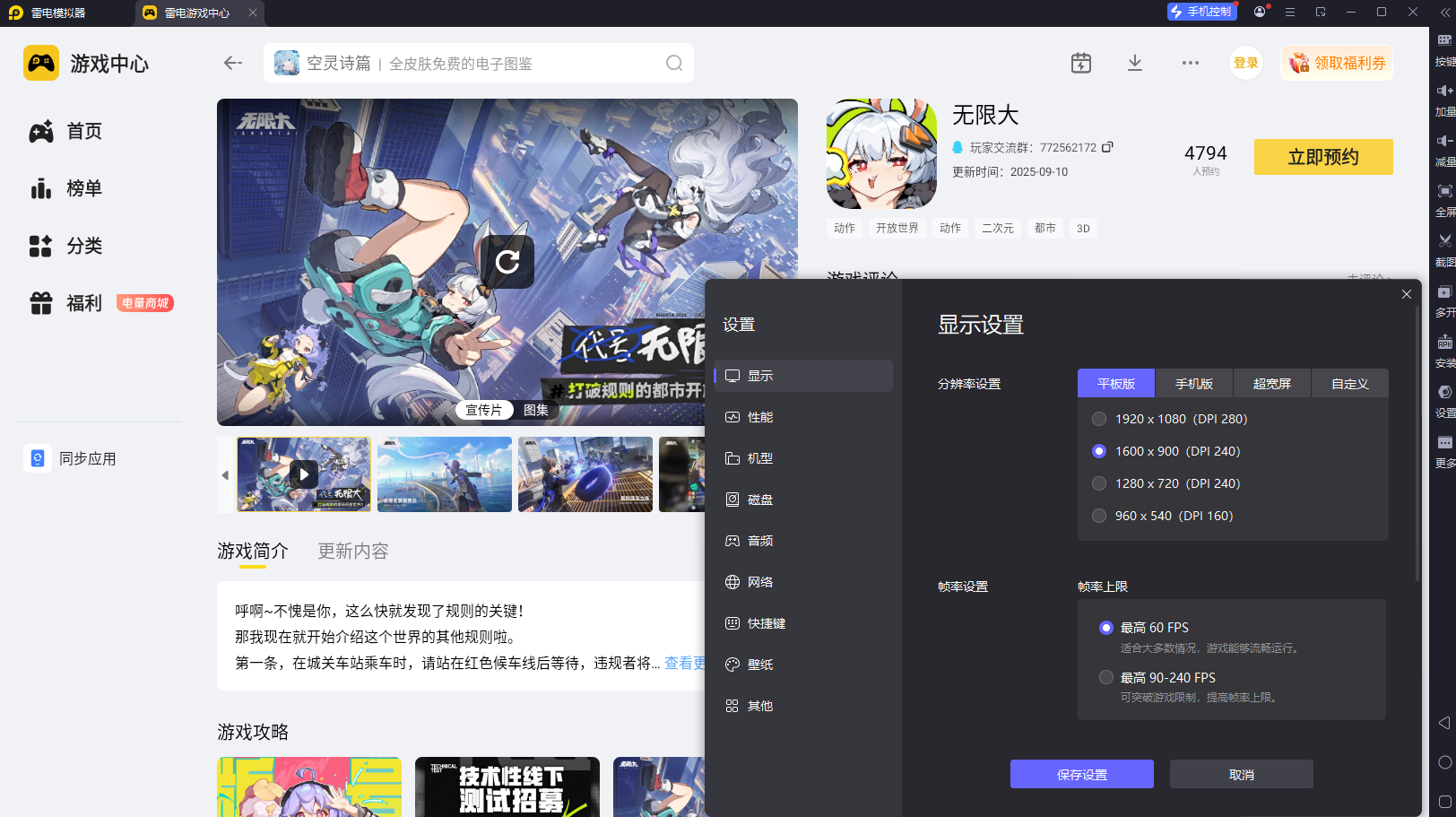The image size is (1456, 817).
Task: Open the 性能 section in settings
Action: pos(760,416)
